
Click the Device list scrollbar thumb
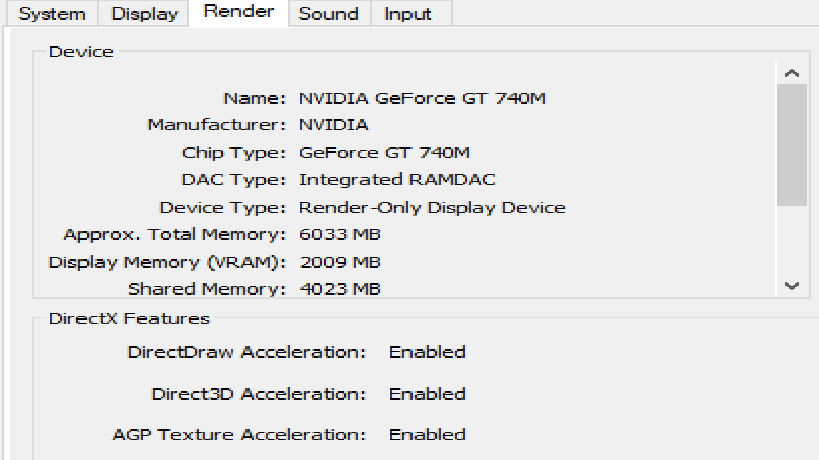(792, 145)
